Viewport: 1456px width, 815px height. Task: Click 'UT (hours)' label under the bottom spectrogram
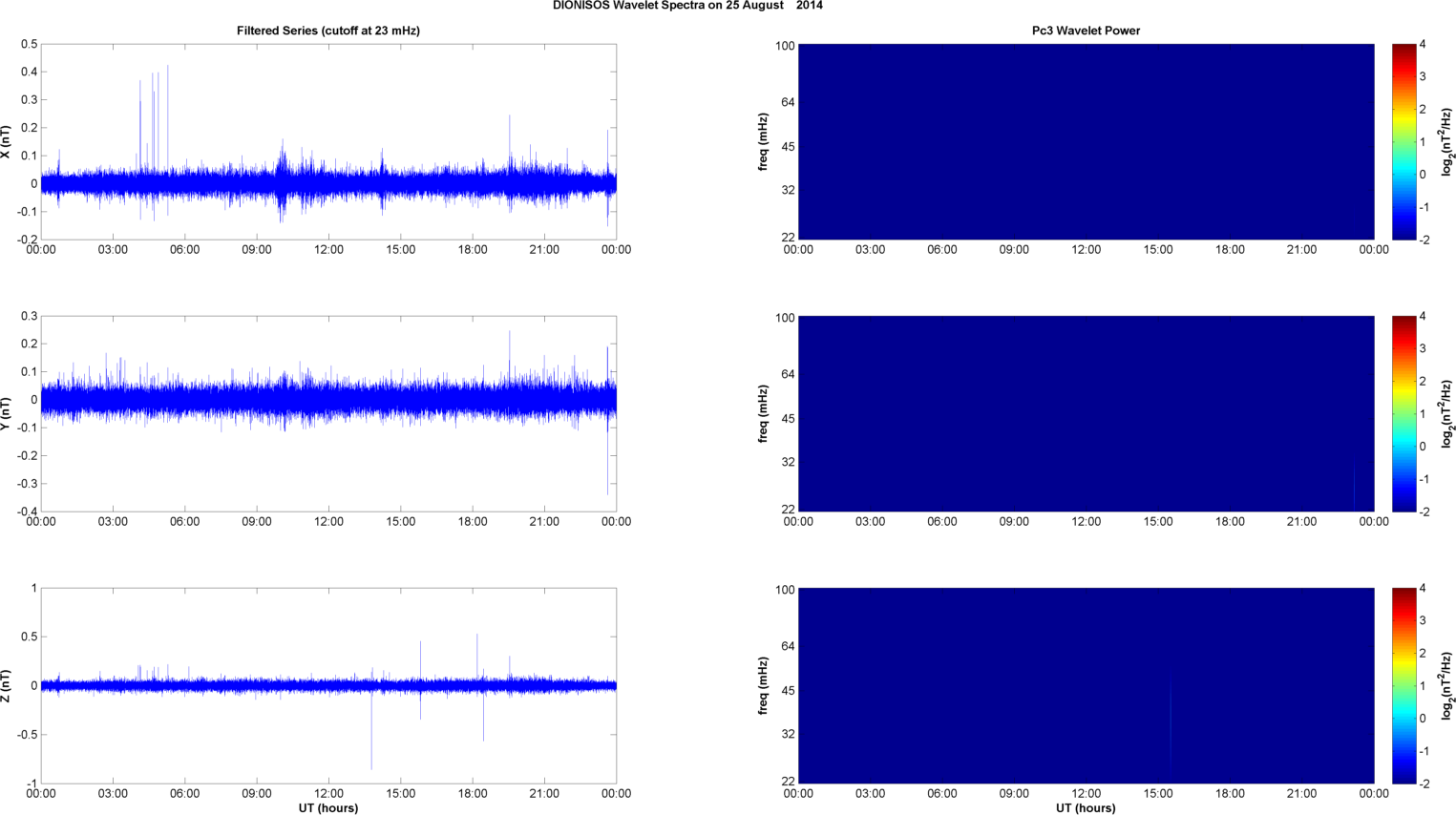click(1086, 808)
